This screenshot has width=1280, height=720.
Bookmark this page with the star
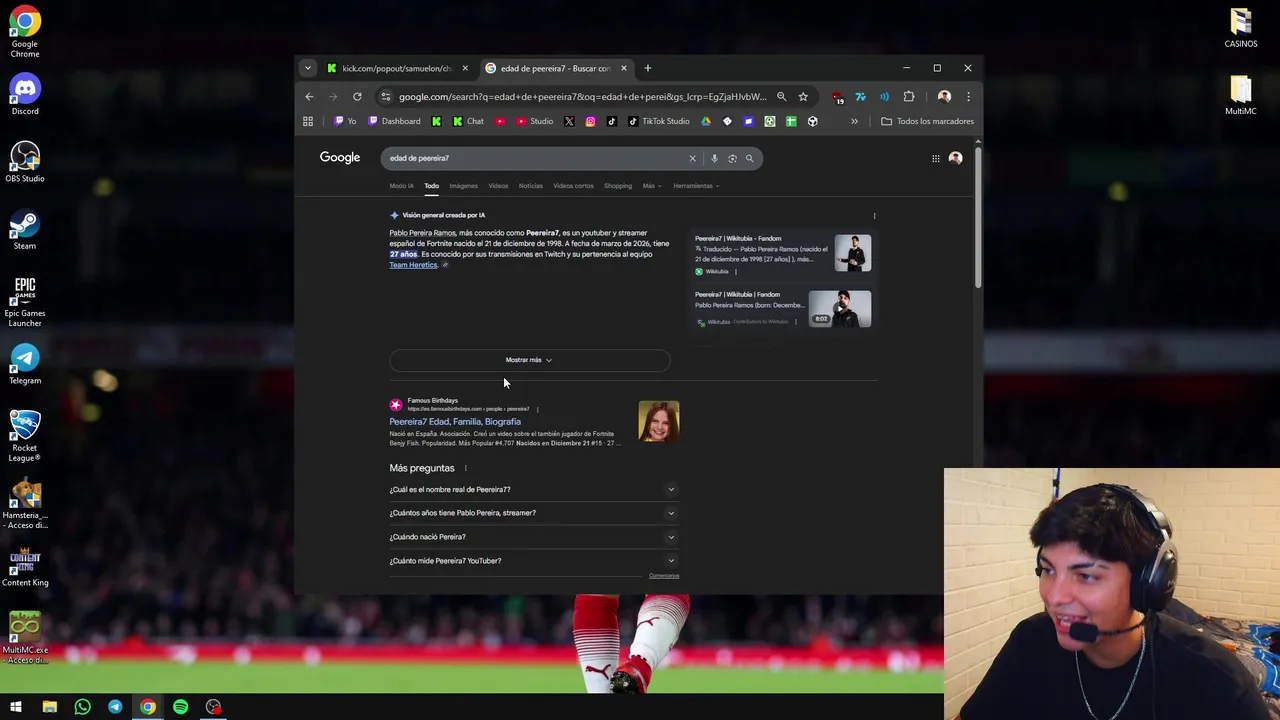point(803,97)
